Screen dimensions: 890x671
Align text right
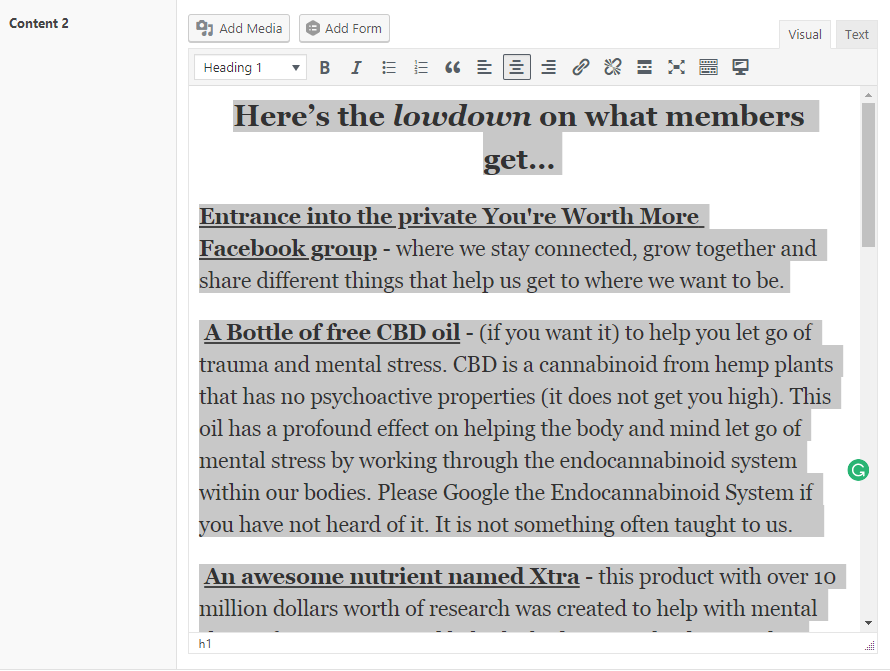[x=548, y=68]
